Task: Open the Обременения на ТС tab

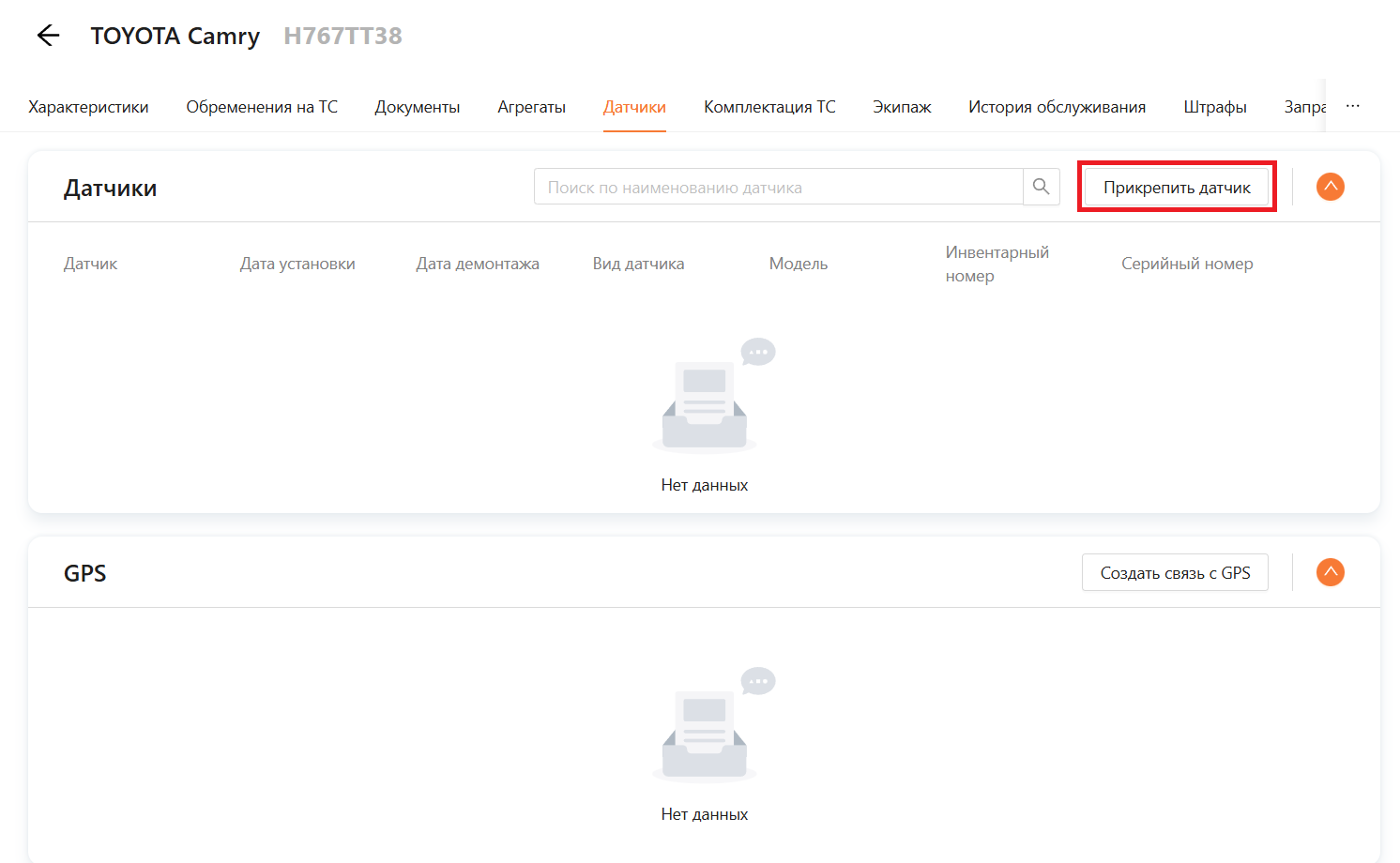Action: pyautogui.click(x=262, y=107)
